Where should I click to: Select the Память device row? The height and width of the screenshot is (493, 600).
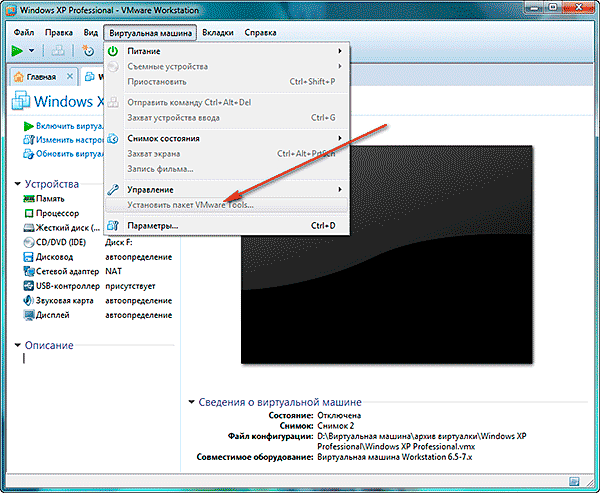click(98, 199)
